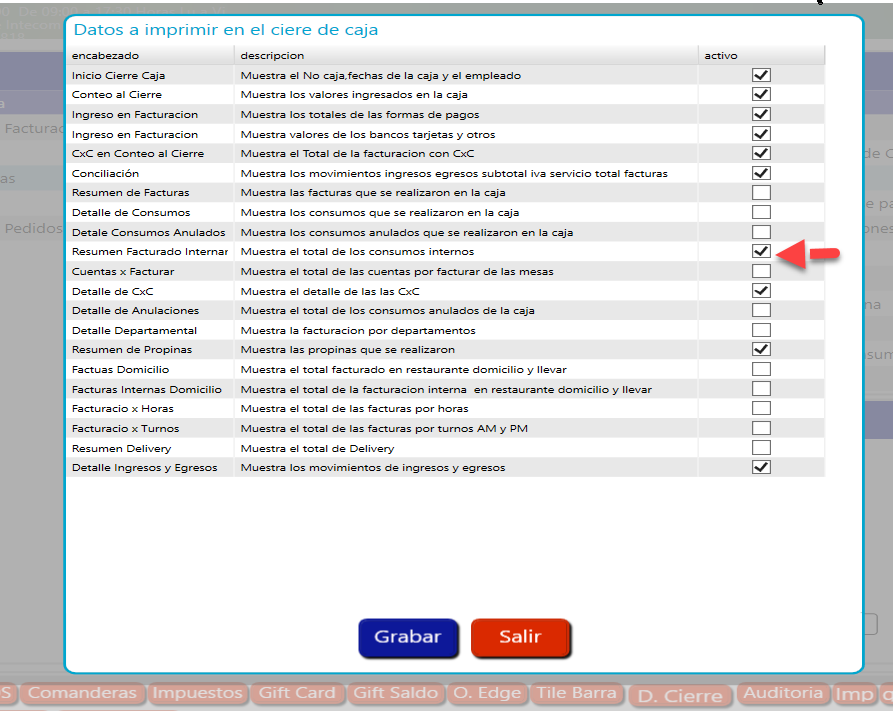893x711 pixels.
Task: Open the Auditoria tab
Action: pos(783,692)
